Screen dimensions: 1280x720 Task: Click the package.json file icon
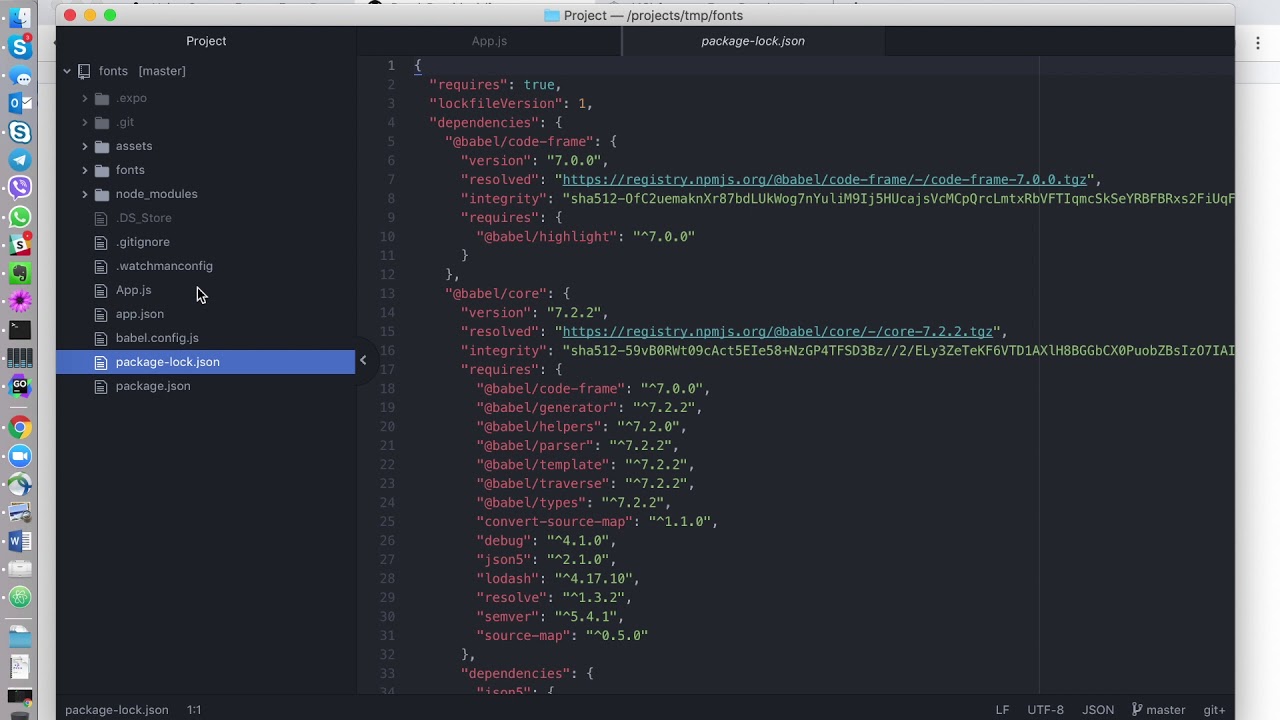100,386
